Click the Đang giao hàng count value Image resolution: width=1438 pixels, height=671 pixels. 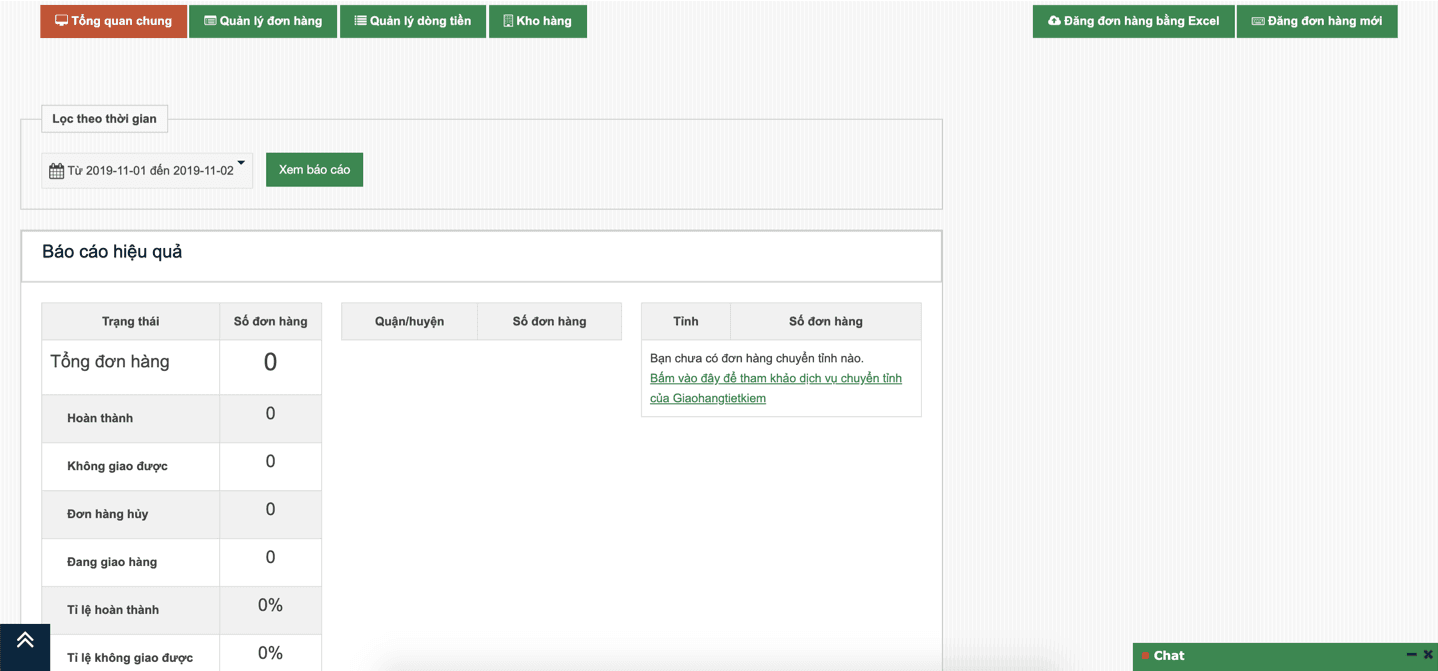click(270, 558)
